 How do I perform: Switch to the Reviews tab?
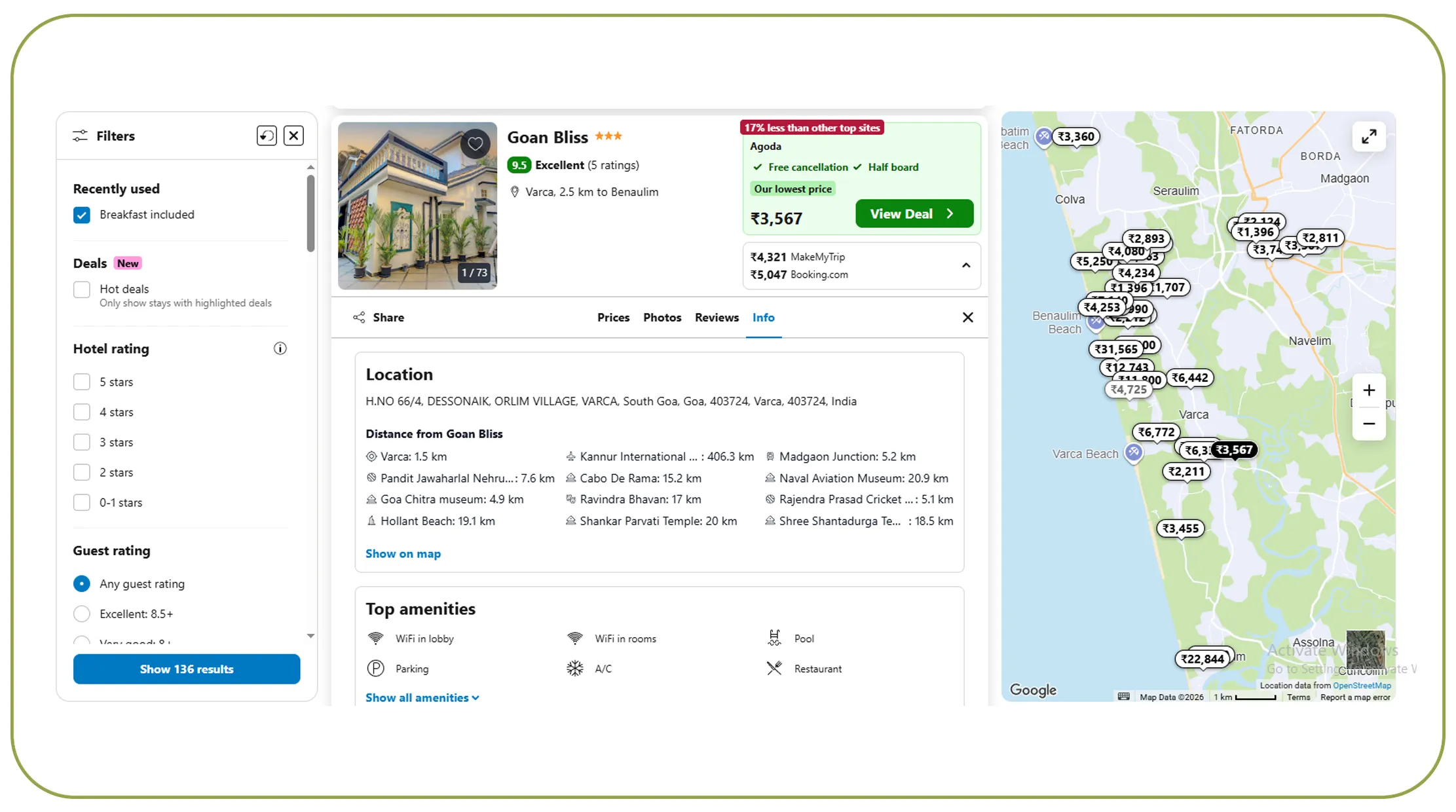717,318
